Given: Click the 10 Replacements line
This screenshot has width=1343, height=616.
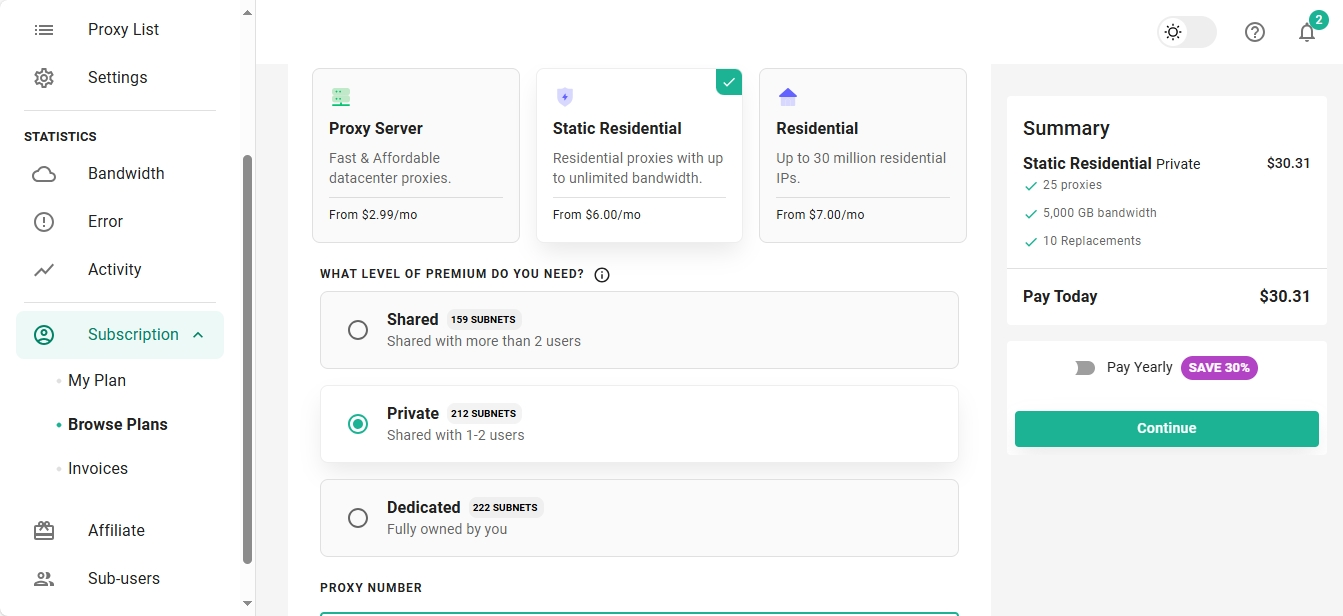Looking at the screenshot, I should point(1082,241).
